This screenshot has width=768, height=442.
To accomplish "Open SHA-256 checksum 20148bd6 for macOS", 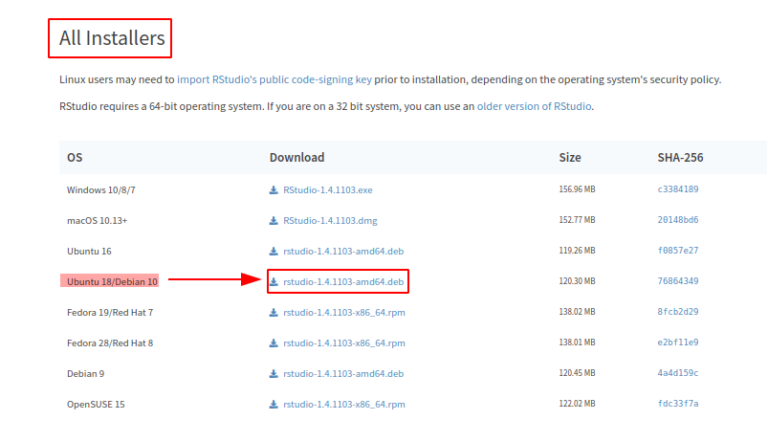I will click(678, 220).
